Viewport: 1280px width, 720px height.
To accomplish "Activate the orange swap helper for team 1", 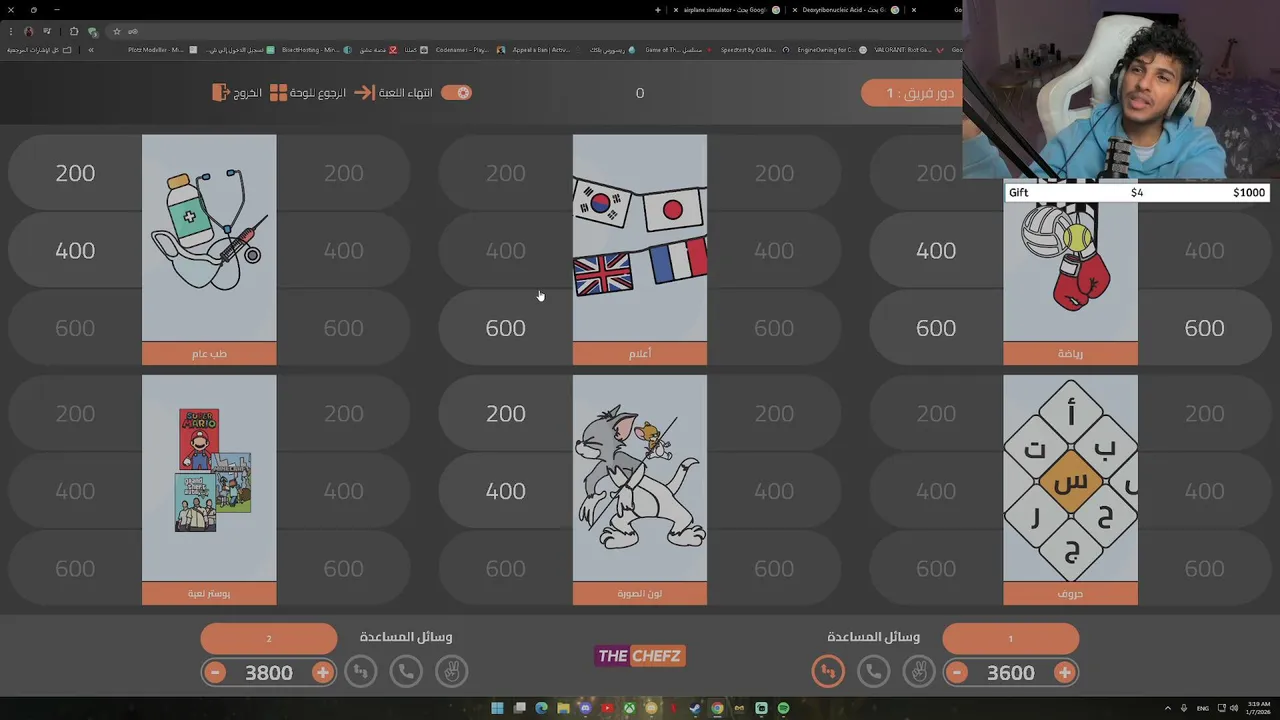I will click(828, 672).
